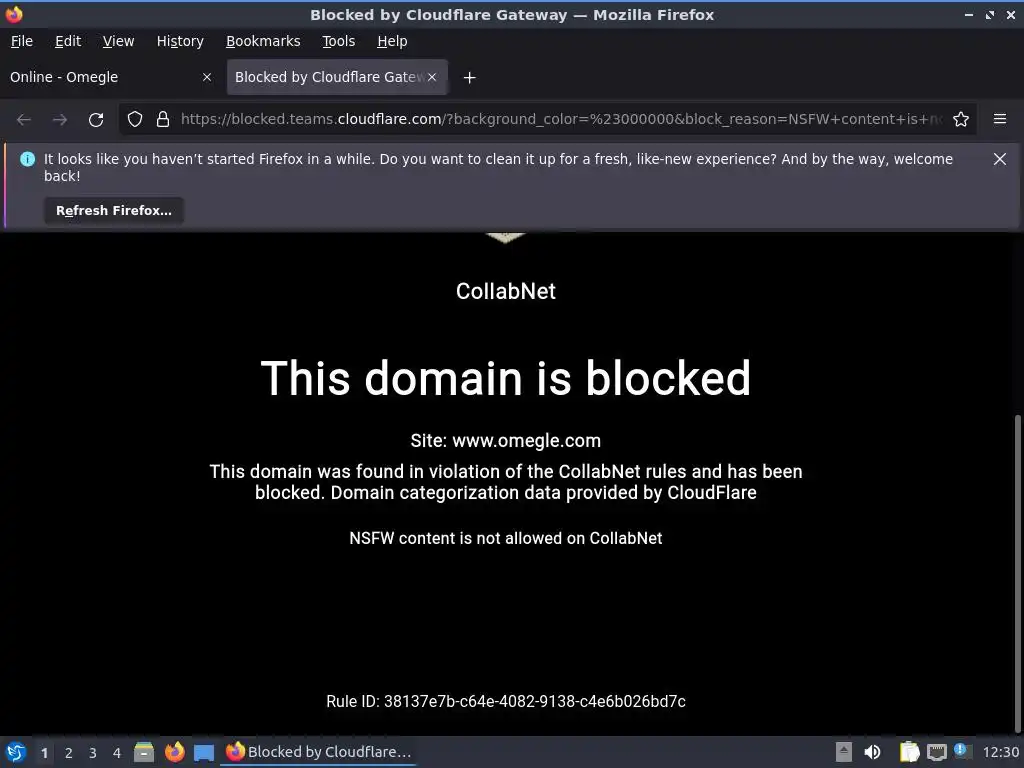Open file manager from the taskbar
1024x768 pixels.
pos(144,752)
